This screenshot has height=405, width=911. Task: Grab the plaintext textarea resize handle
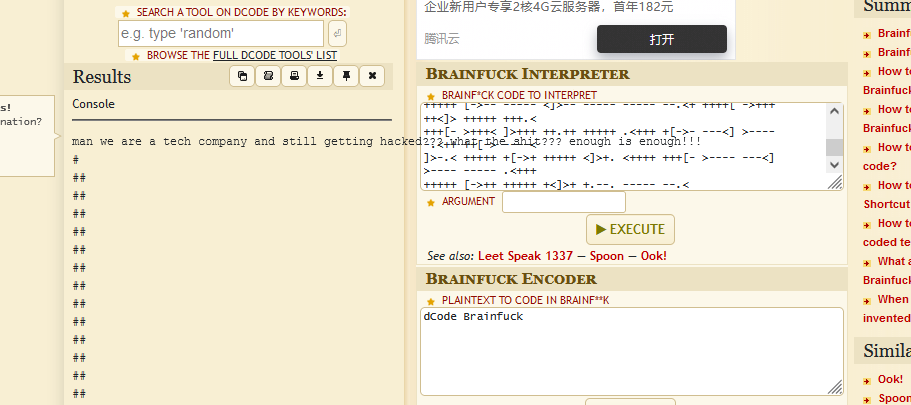(x=835, y=388)
